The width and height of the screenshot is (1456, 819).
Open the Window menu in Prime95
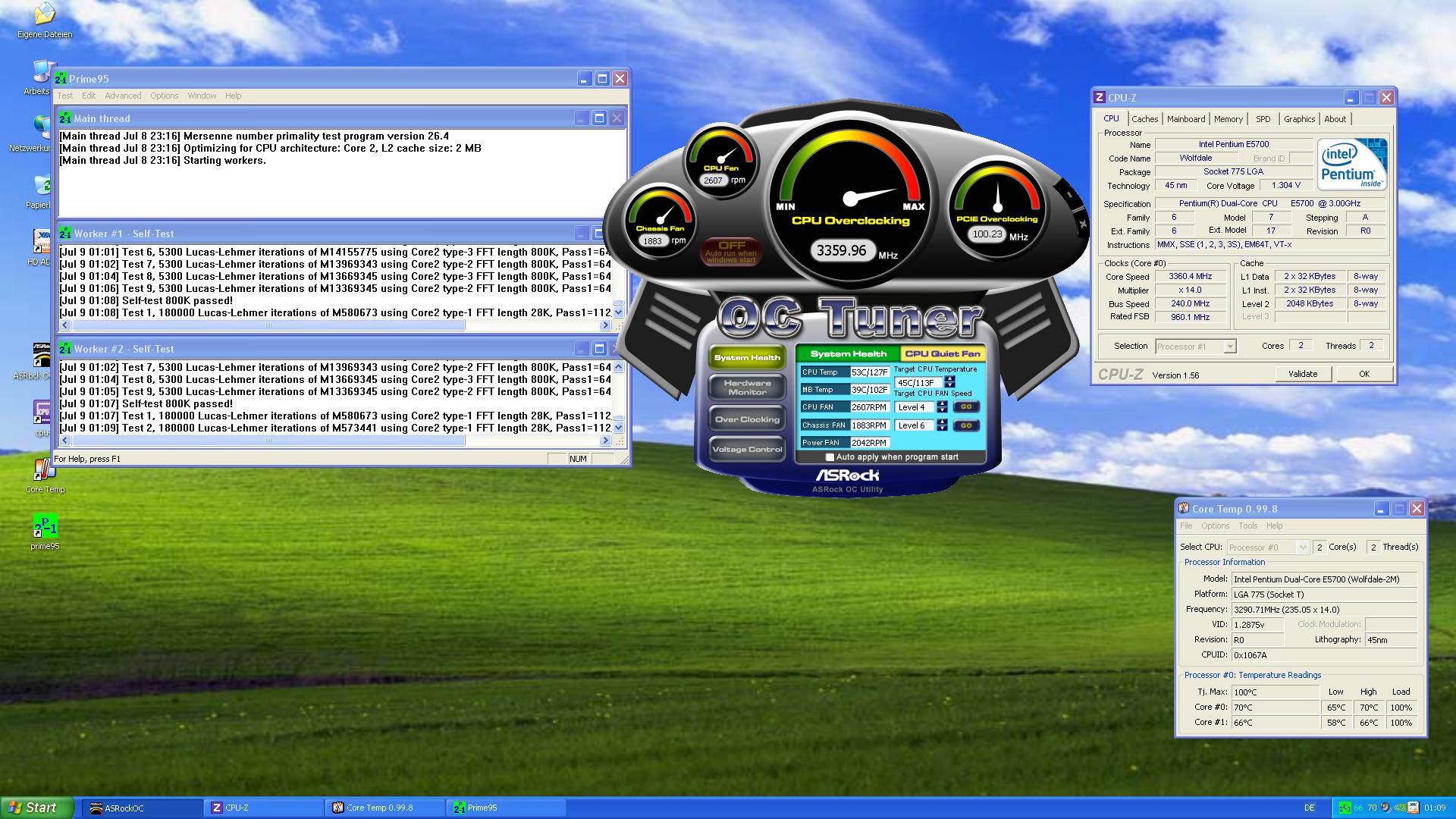pos(202,96)
